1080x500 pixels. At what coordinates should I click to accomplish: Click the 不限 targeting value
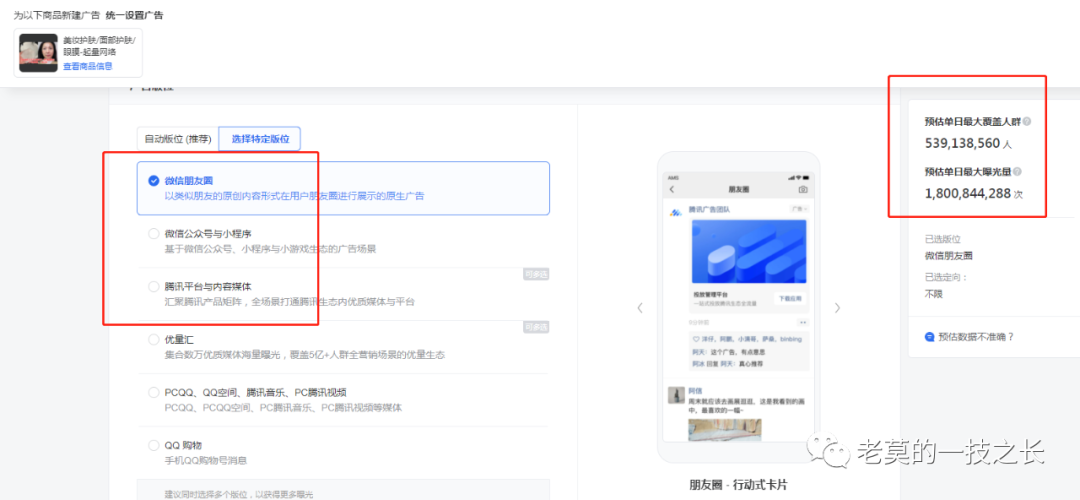tap(933, 293)
